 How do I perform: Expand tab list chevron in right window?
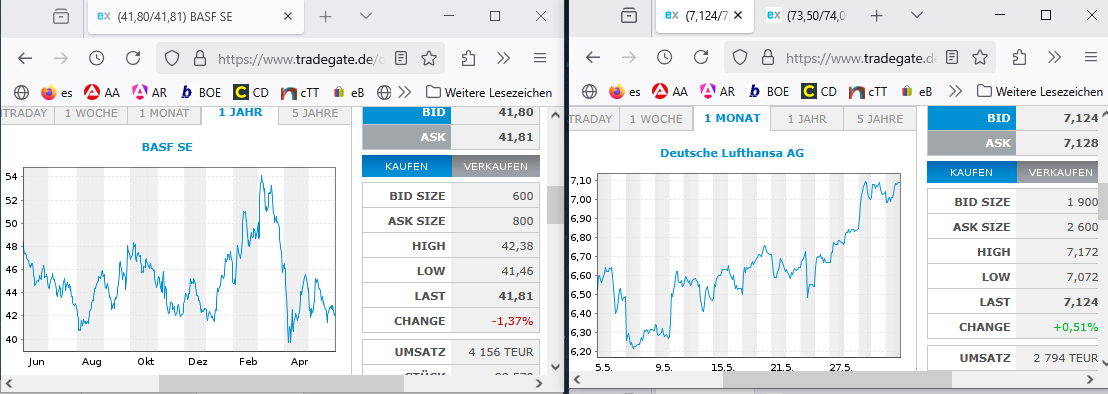pyautogui.click(x=917, y=16)
